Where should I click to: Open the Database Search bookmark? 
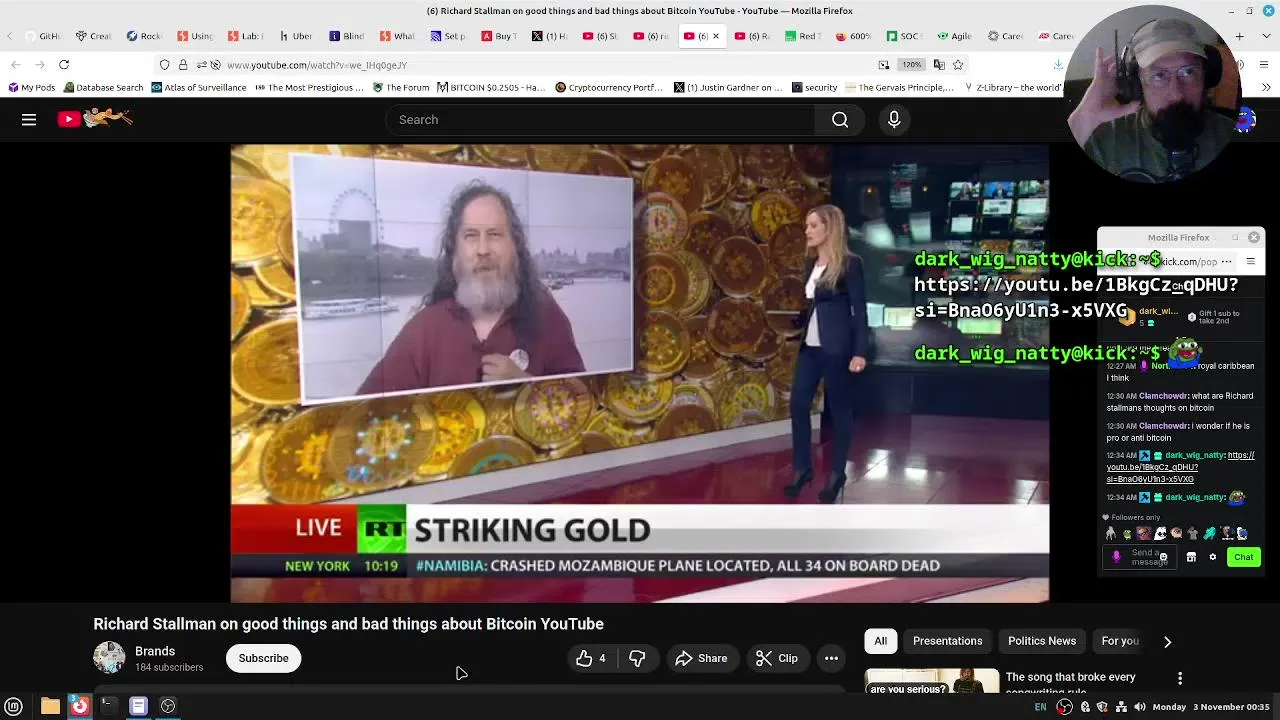102,88
